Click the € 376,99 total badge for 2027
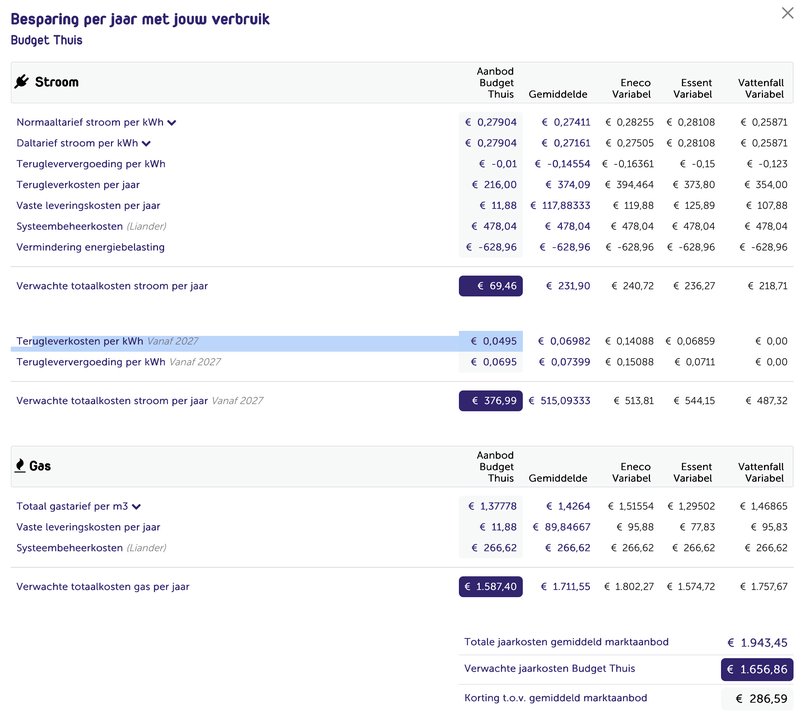Image resolution: width=800 pixels, height=717 pixels. 490,401
